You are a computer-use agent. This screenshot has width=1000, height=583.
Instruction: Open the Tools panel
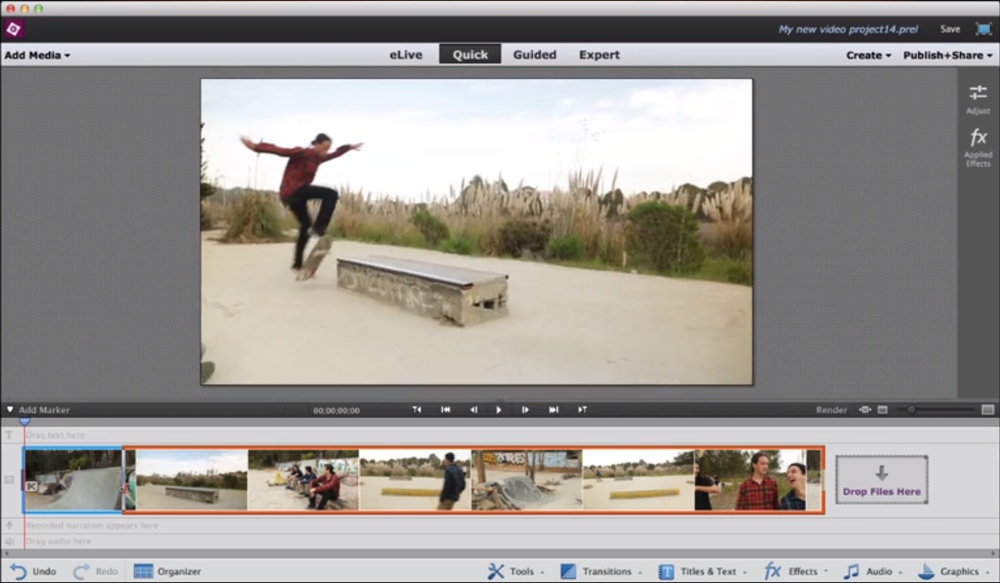coord(514,571)
